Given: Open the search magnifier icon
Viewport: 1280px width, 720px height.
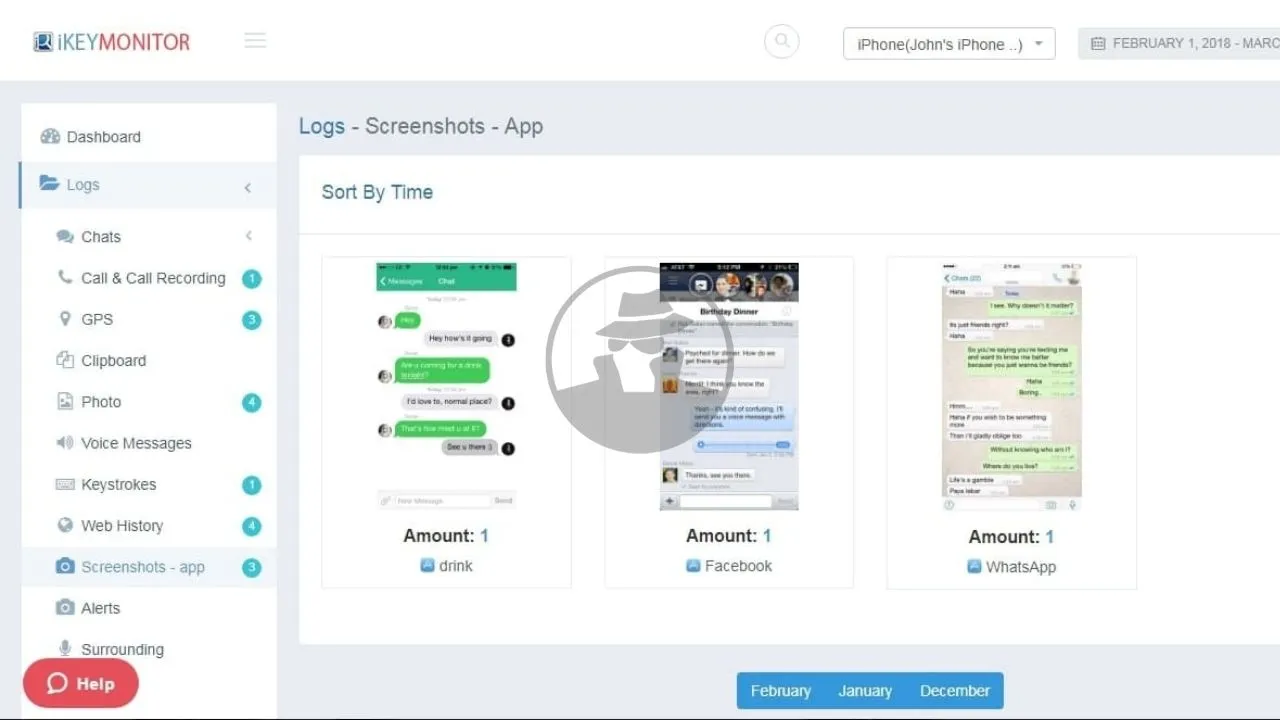Looking at the screenshot, I should click(x=782, y=42).
